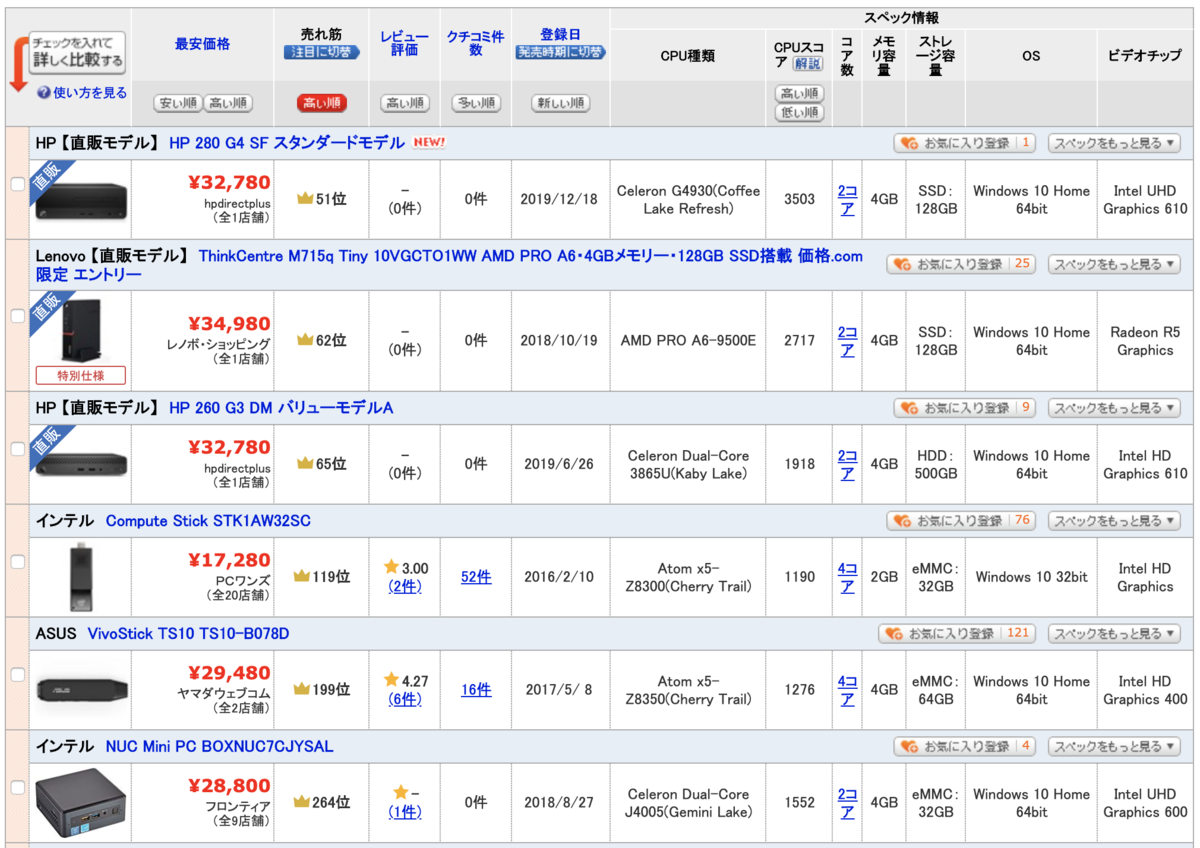Add NUC Mini PC to favorites
1200x848 pixels.
(x=964, y=747)
